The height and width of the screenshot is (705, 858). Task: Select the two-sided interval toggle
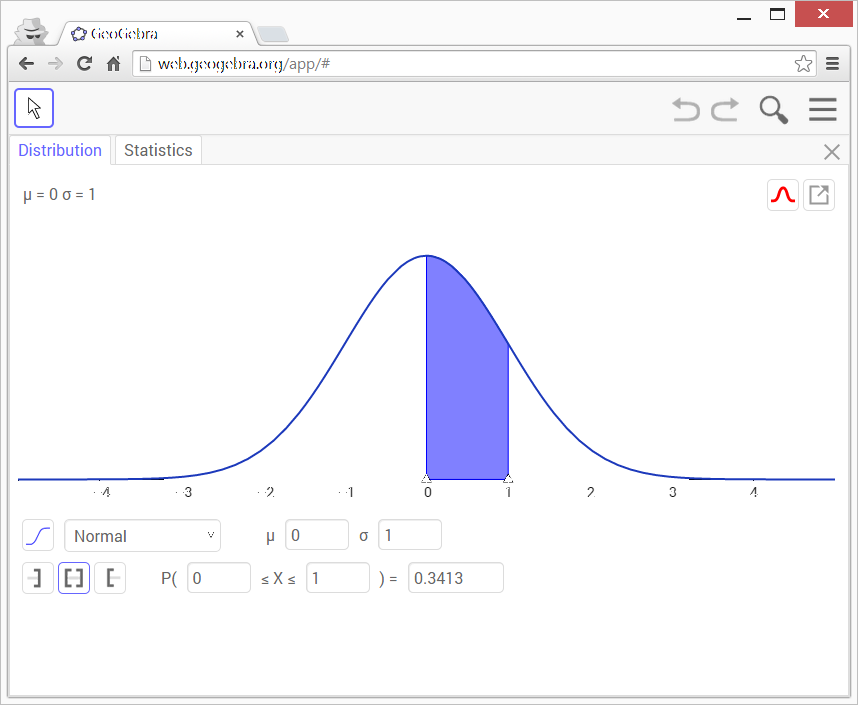(x=74, y=577)
